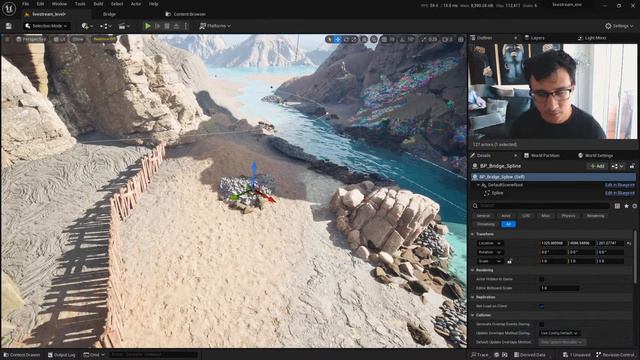Click Edit in Blueprint link for Spline

(x=620, y=193)
